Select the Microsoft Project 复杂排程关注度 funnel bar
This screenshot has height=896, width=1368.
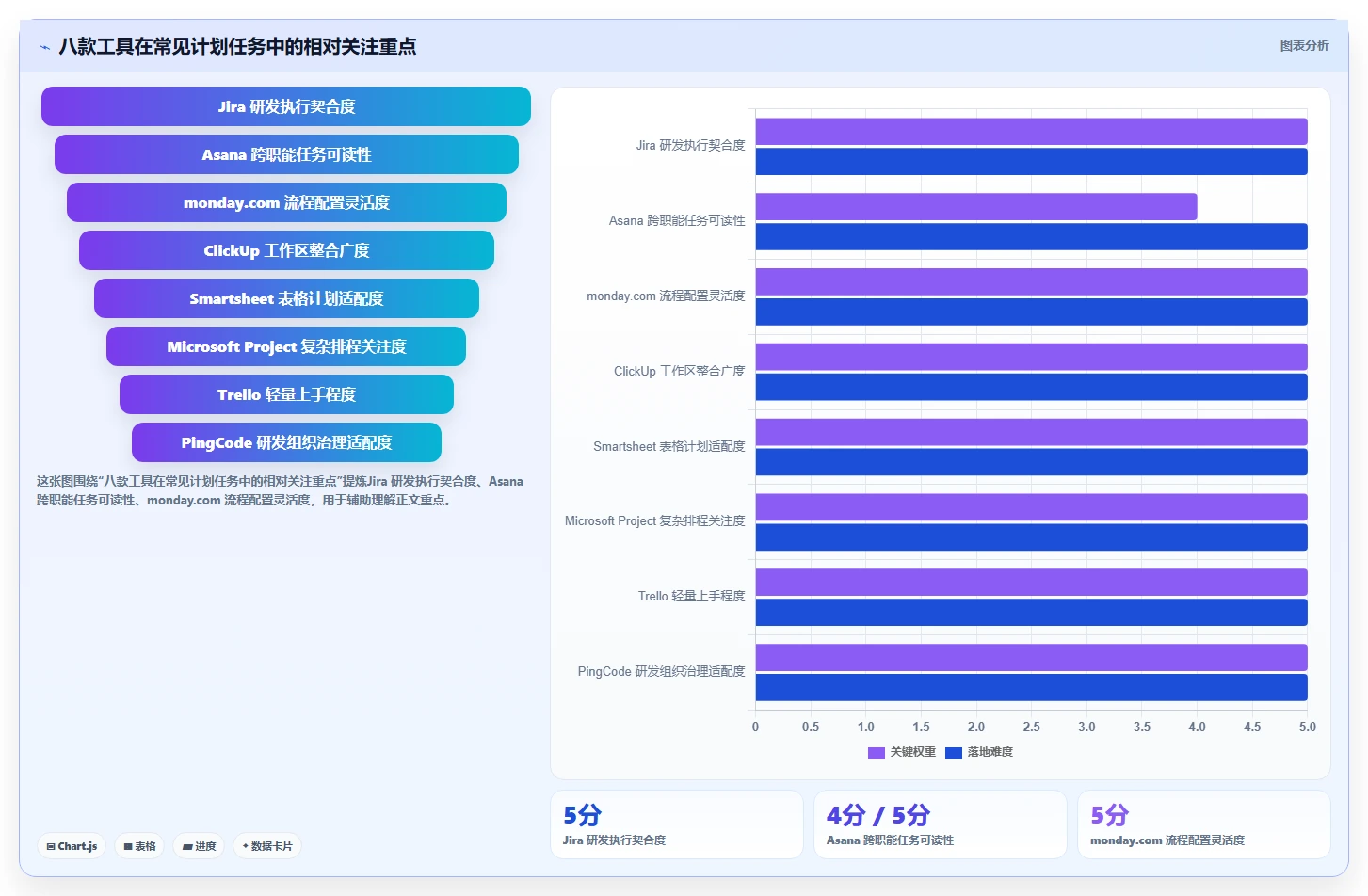286,346
